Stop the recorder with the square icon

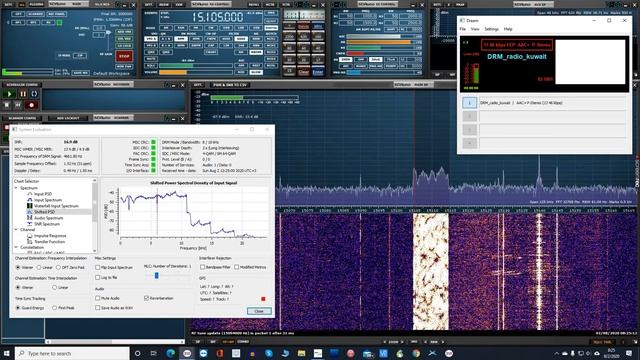tap(7, 105)
